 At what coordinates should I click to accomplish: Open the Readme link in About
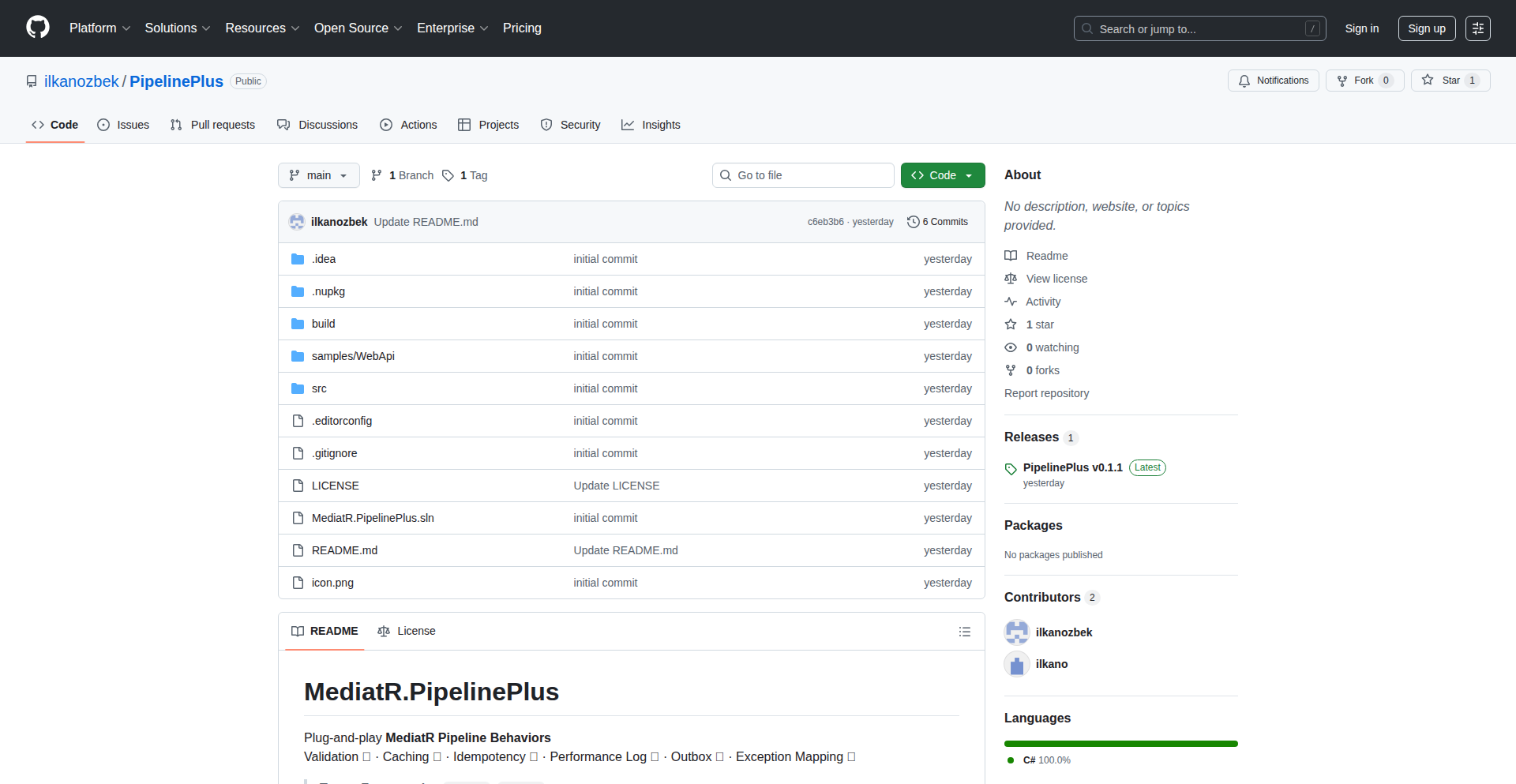1036,256
